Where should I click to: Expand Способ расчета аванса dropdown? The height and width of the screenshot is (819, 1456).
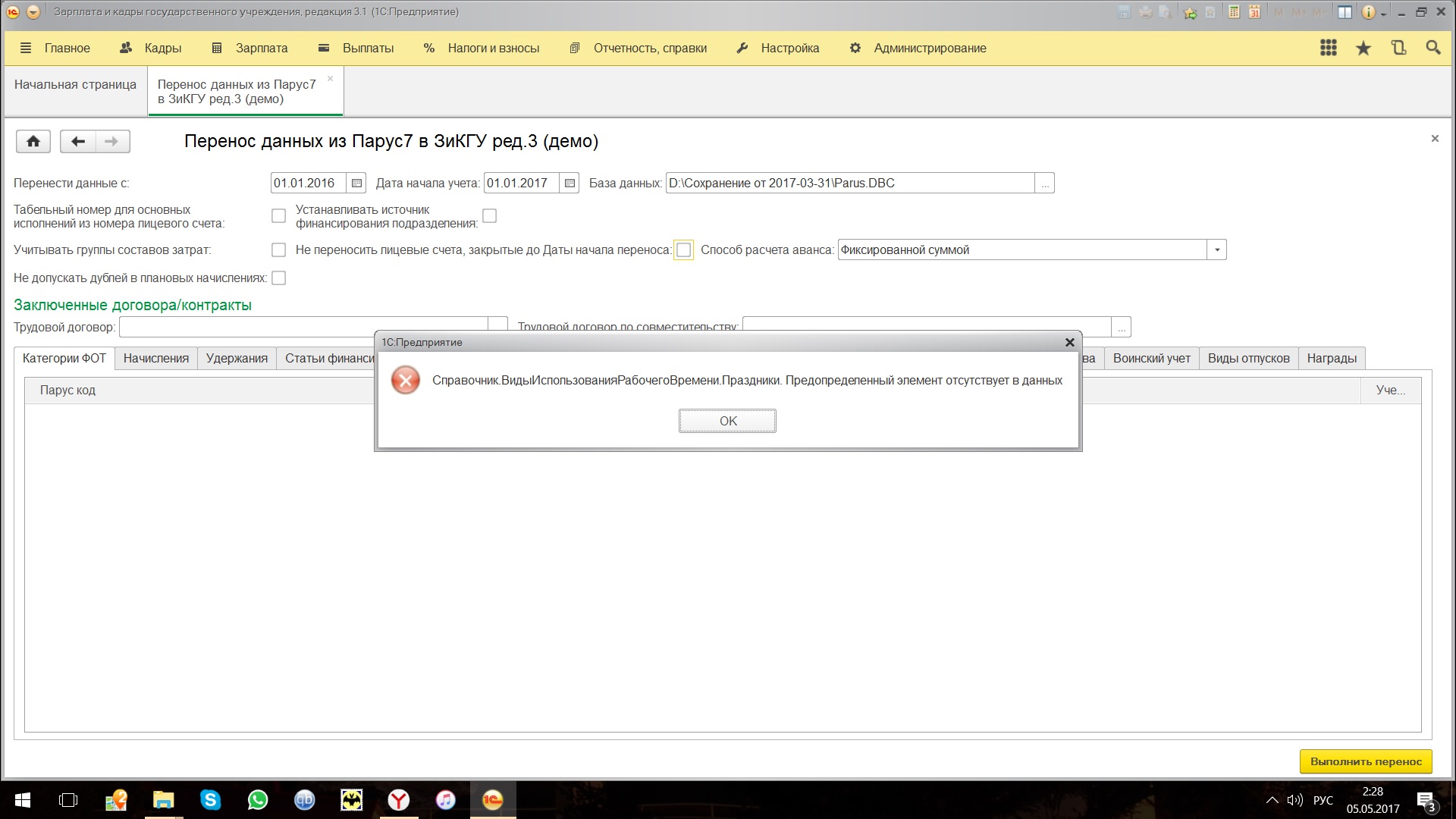(1216, 249)
